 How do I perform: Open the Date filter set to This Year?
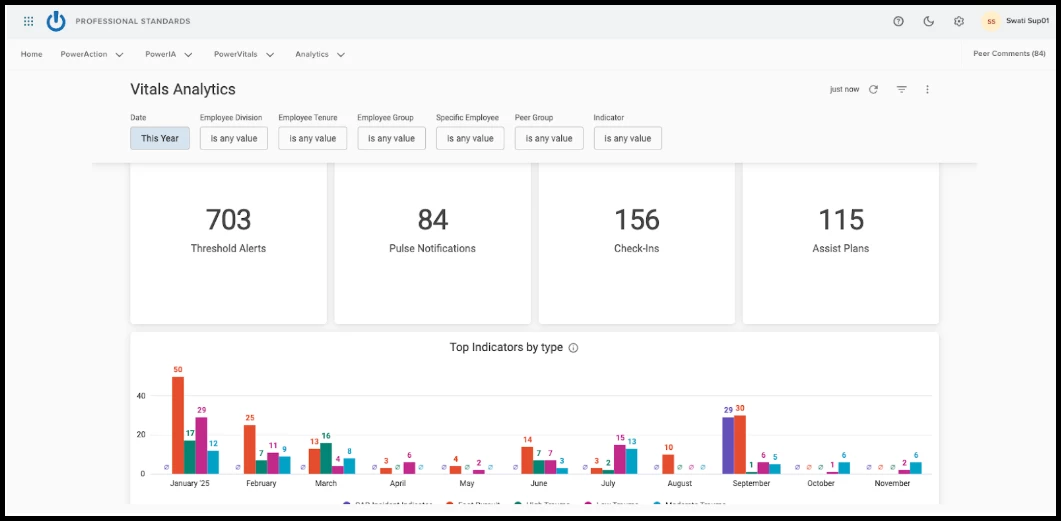160,138
